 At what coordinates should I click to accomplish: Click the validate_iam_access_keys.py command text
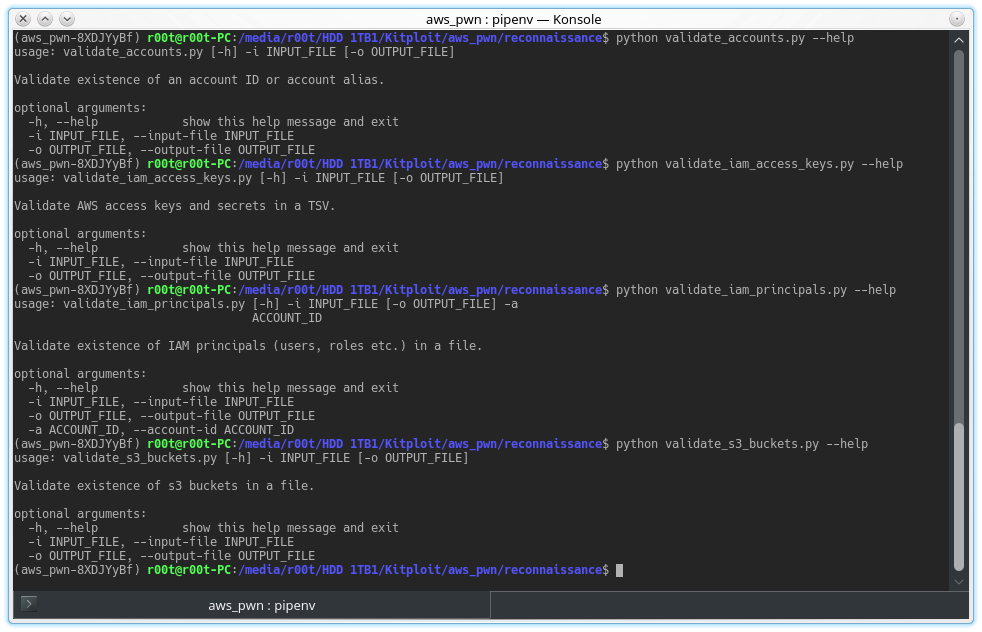[x=760, y=163]
